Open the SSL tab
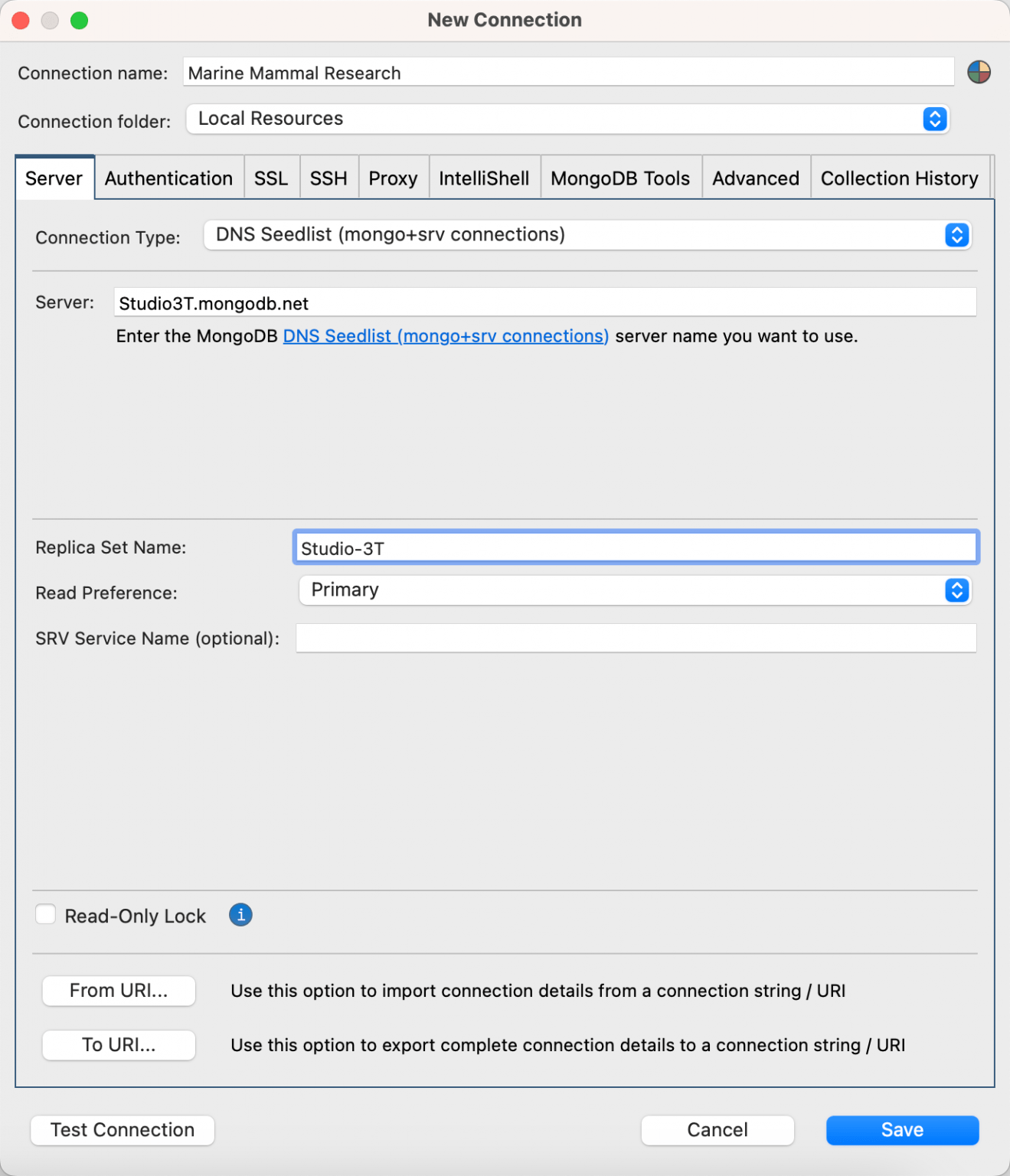1010x1176 pixels. click(x=271, y=178)
